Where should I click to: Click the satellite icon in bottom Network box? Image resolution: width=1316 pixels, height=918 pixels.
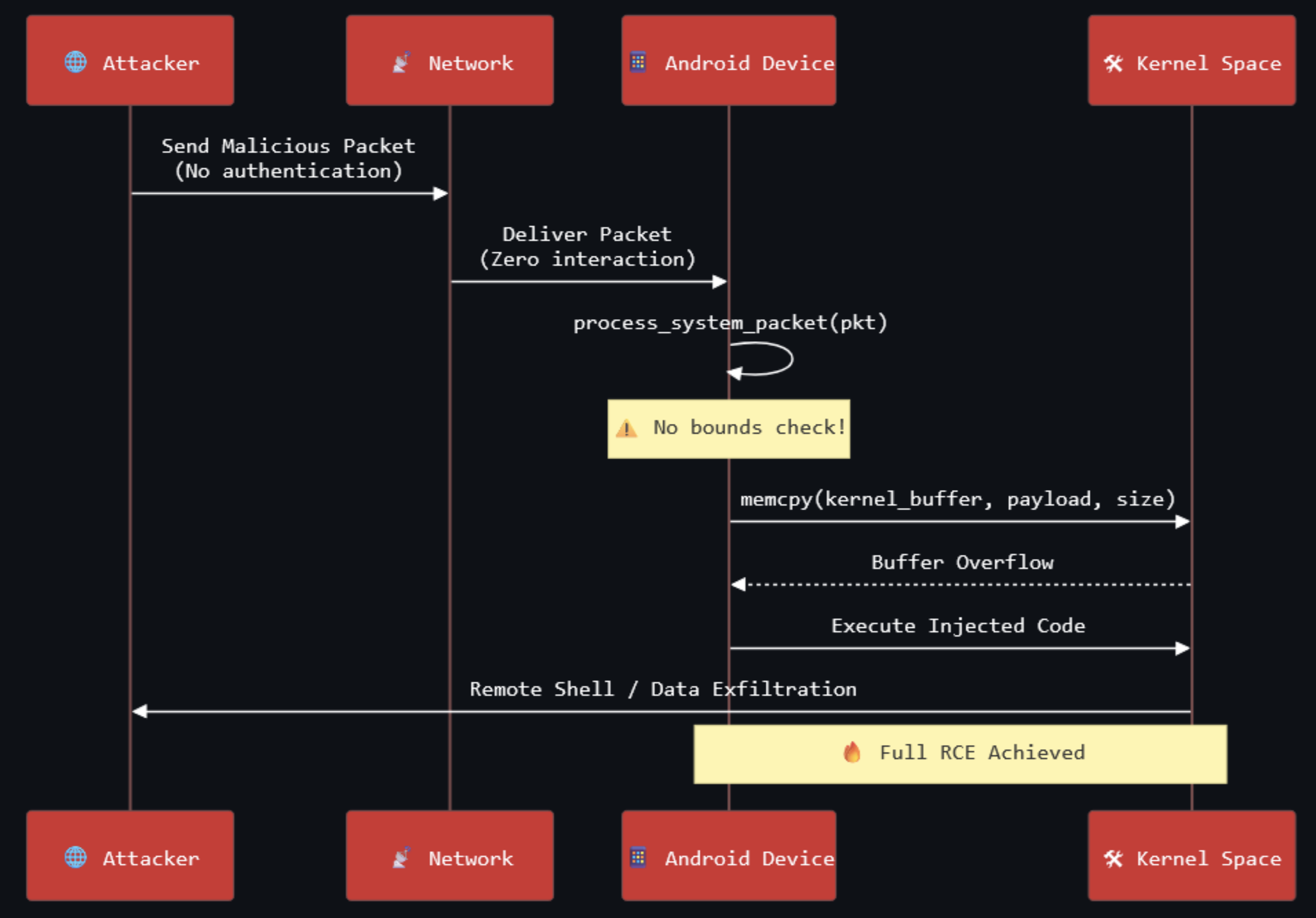tap(401, 858)
